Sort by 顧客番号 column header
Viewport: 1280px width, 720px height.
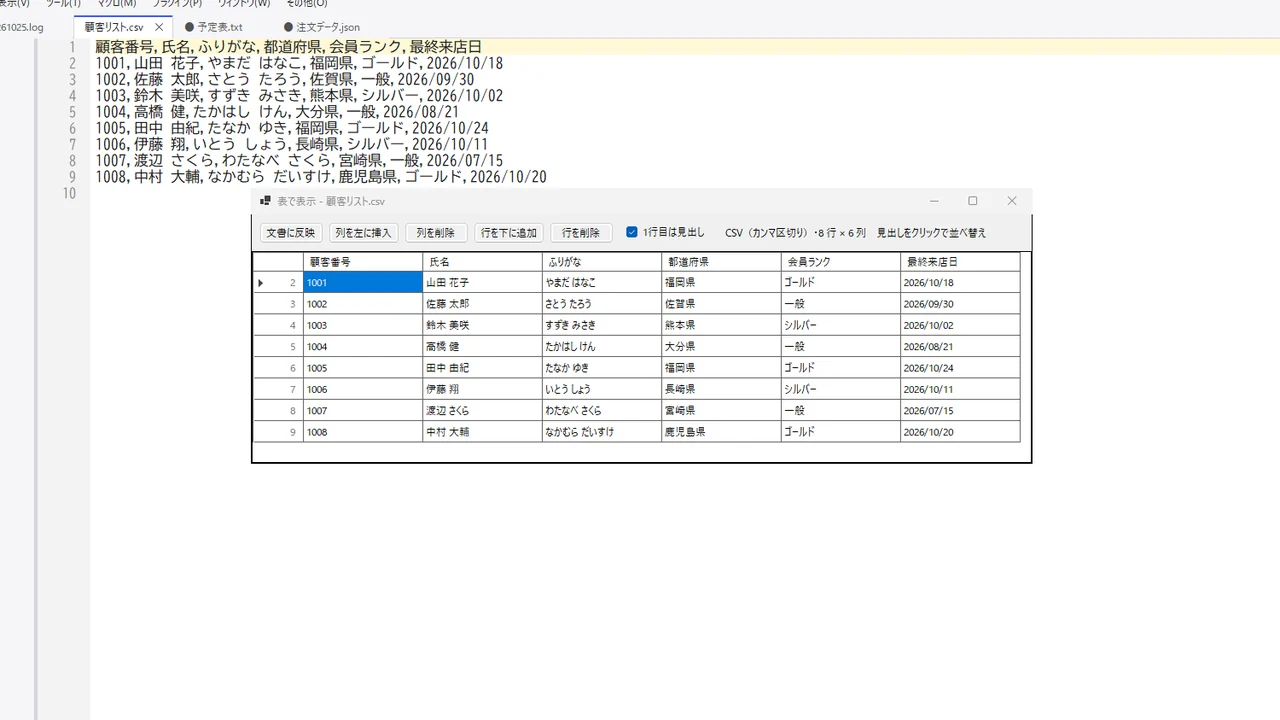(x=363, y=262)
